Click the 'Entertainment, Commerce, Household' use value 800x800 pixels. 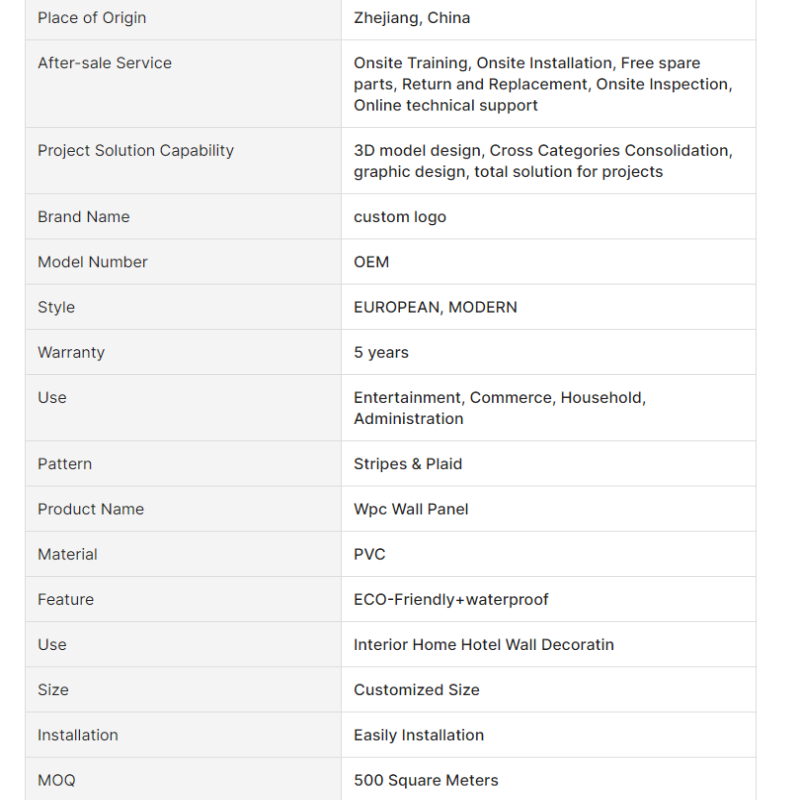499,398
